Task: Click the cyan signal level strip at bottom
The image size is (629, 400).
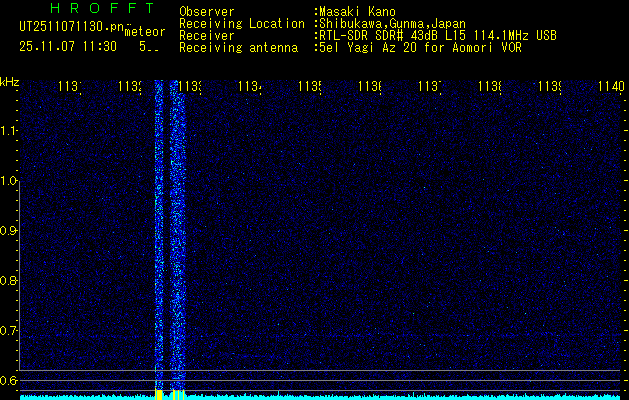Action: 322,398
